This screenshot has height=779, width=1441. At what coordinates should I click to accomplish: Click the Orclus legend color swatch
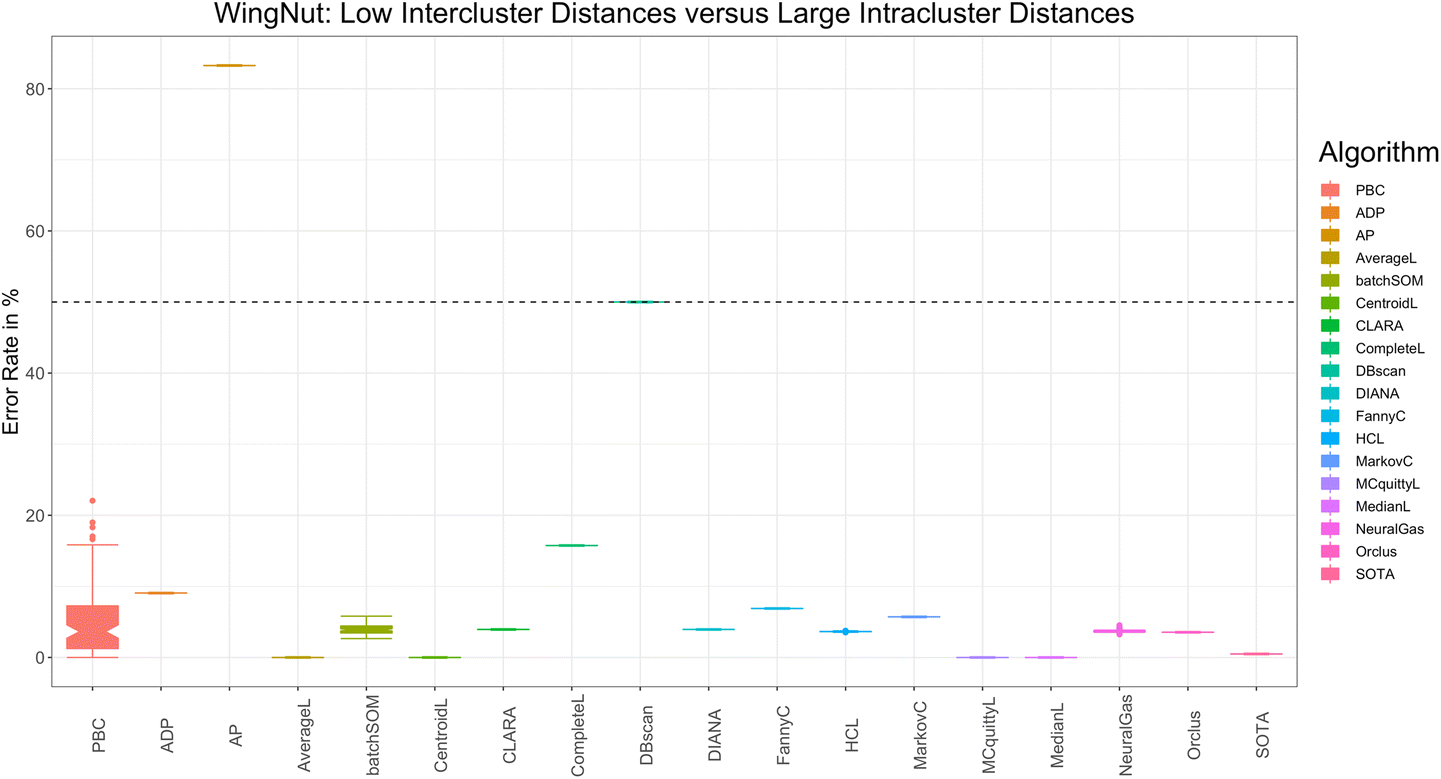[x=1331, y=552]
